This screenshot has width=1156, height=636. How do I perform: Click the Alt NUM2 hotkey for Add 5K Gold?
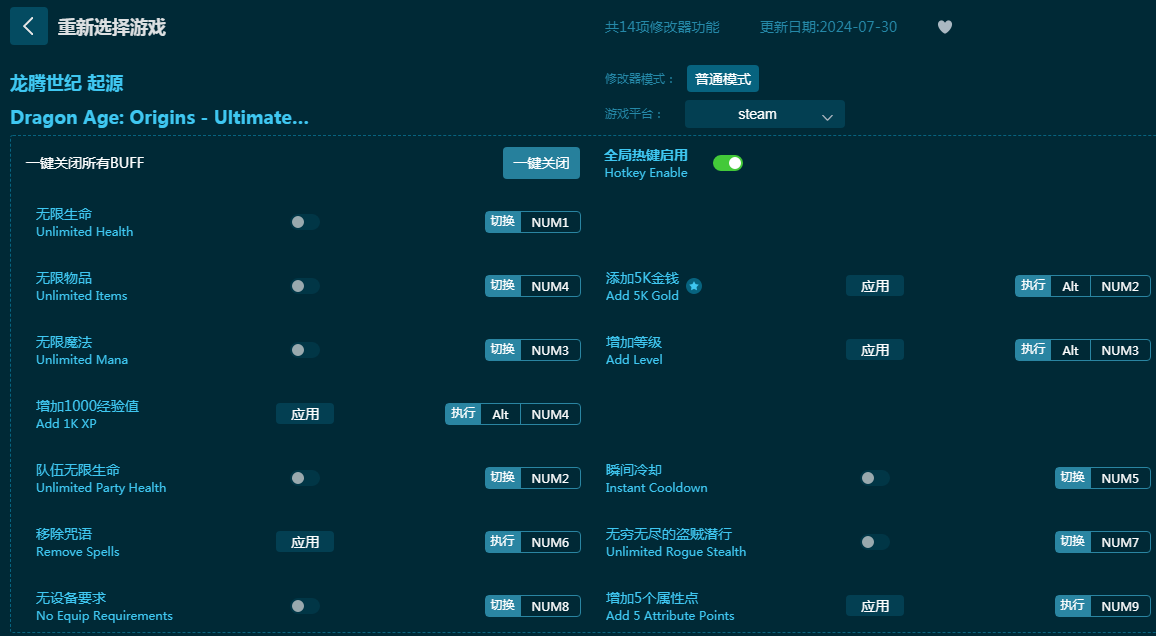[x=1082, y=286]
